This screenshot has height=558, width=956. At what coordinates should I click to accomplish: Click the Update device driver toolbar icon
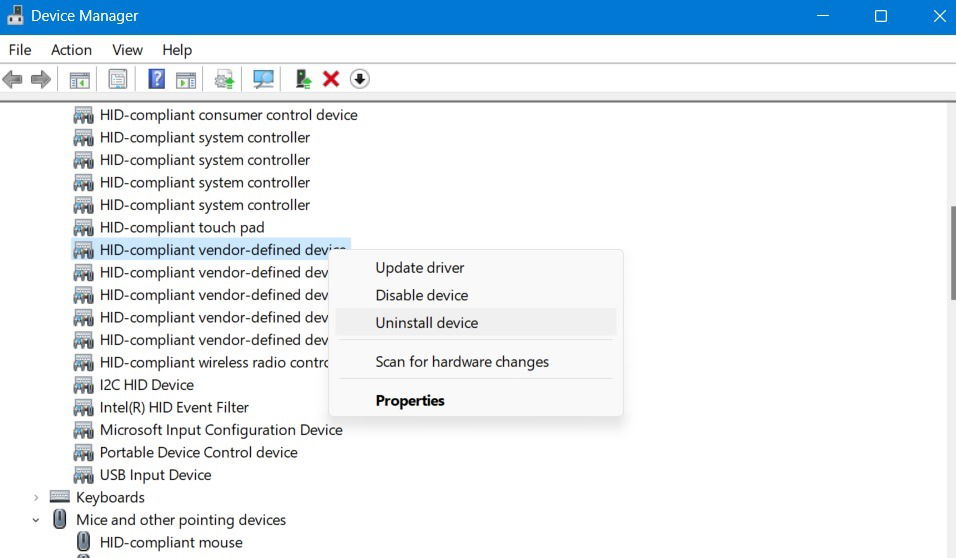(224, 79)
